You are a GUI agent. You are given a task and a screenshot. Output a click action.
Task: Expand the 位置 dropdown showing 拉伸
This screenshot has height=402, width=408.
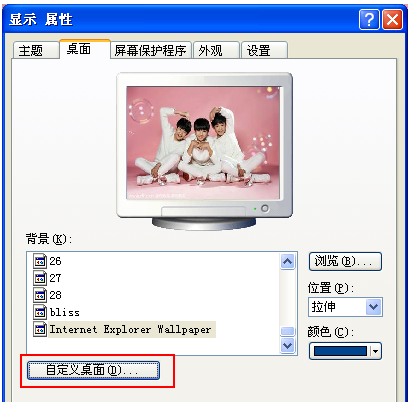(373, 307)
